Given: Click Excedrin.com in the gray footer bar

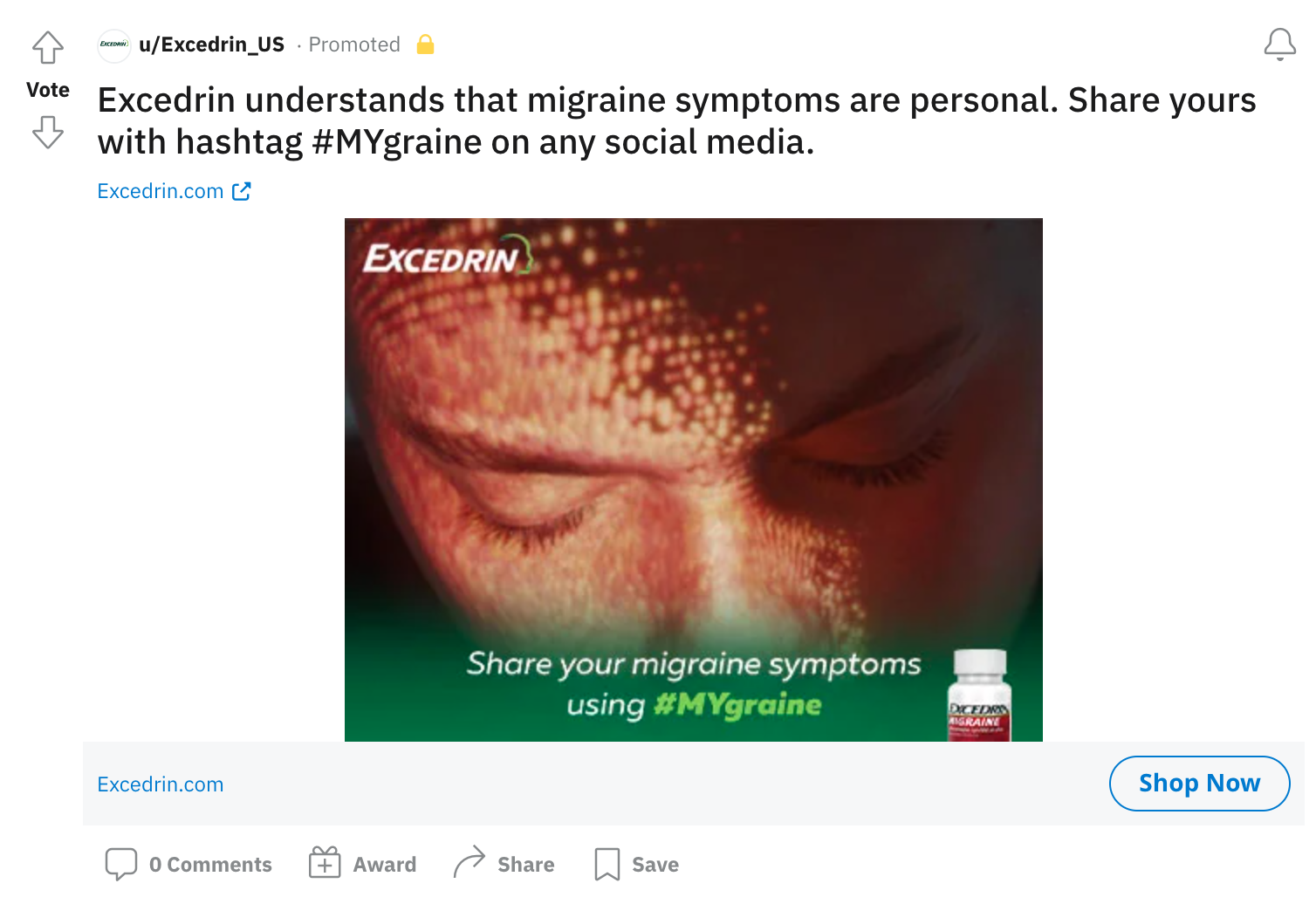Looking at the screenshot, I should click(161, 784).
